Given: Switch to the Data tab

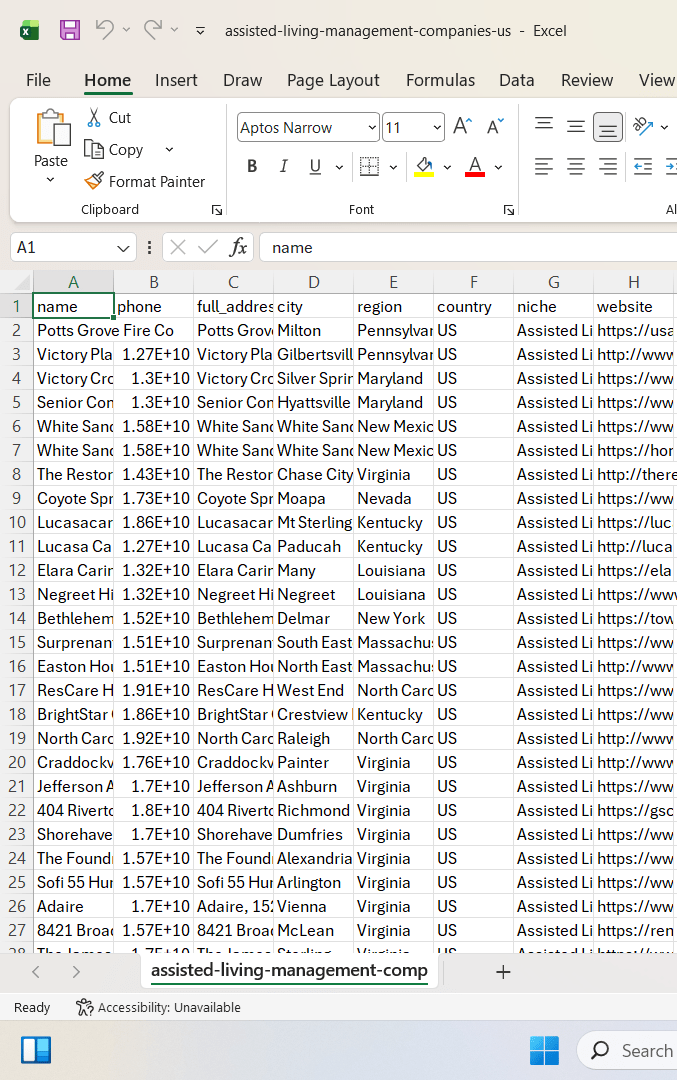Looking at the screenshot, I should 517,80.
